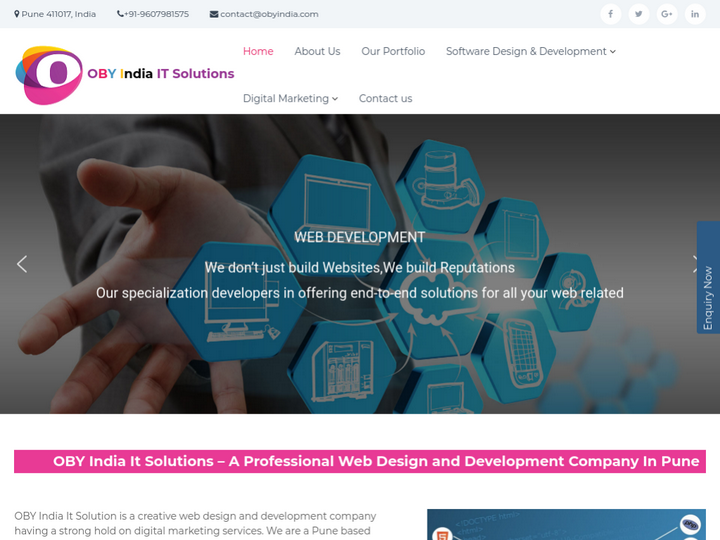Open Our Portfolio from the navigation
Image resolution: width=720 pixels, height=540 pixels.
393,51
